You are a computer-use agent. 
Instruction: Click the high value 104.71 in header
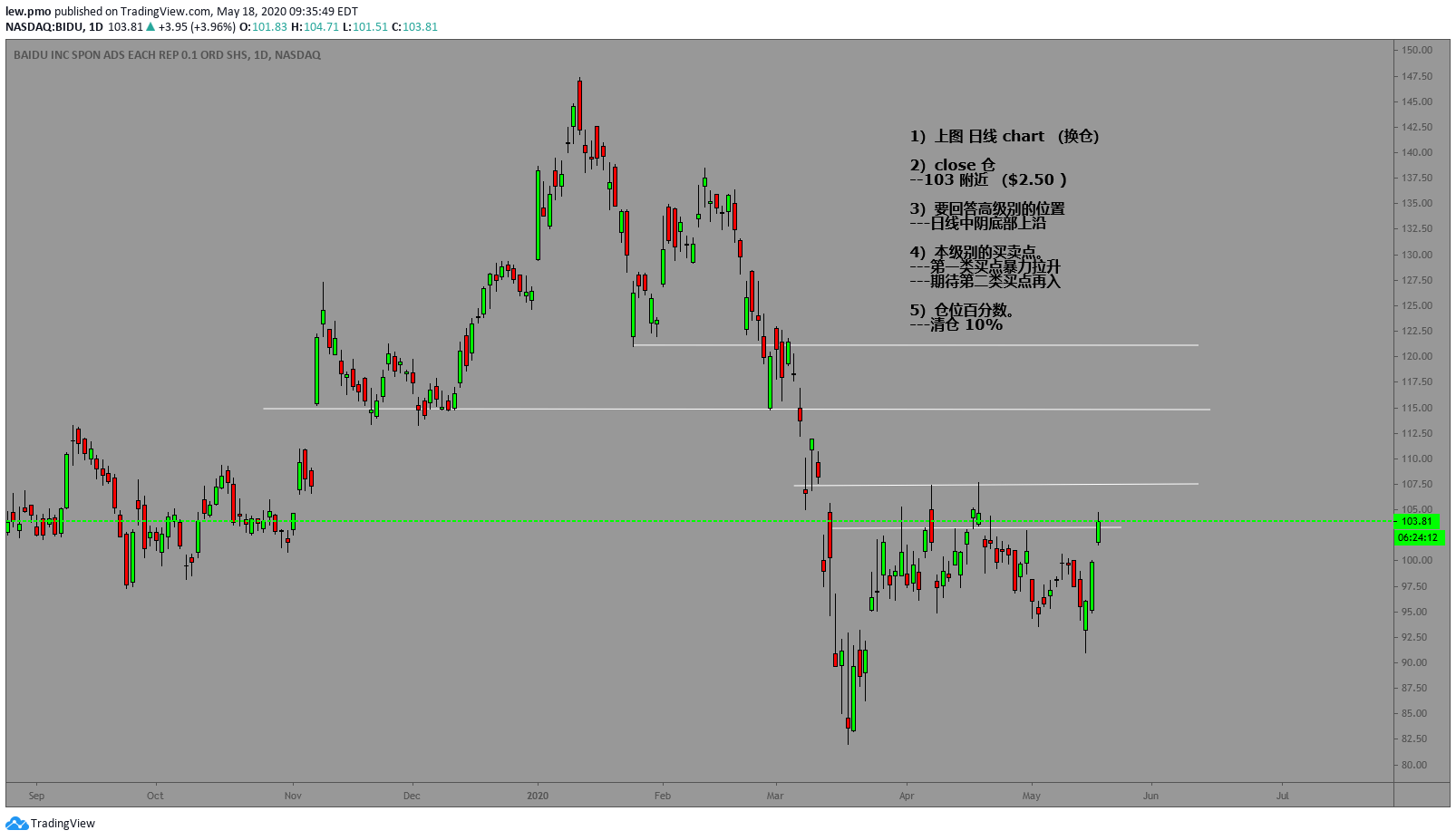click(x=321, y=27)
